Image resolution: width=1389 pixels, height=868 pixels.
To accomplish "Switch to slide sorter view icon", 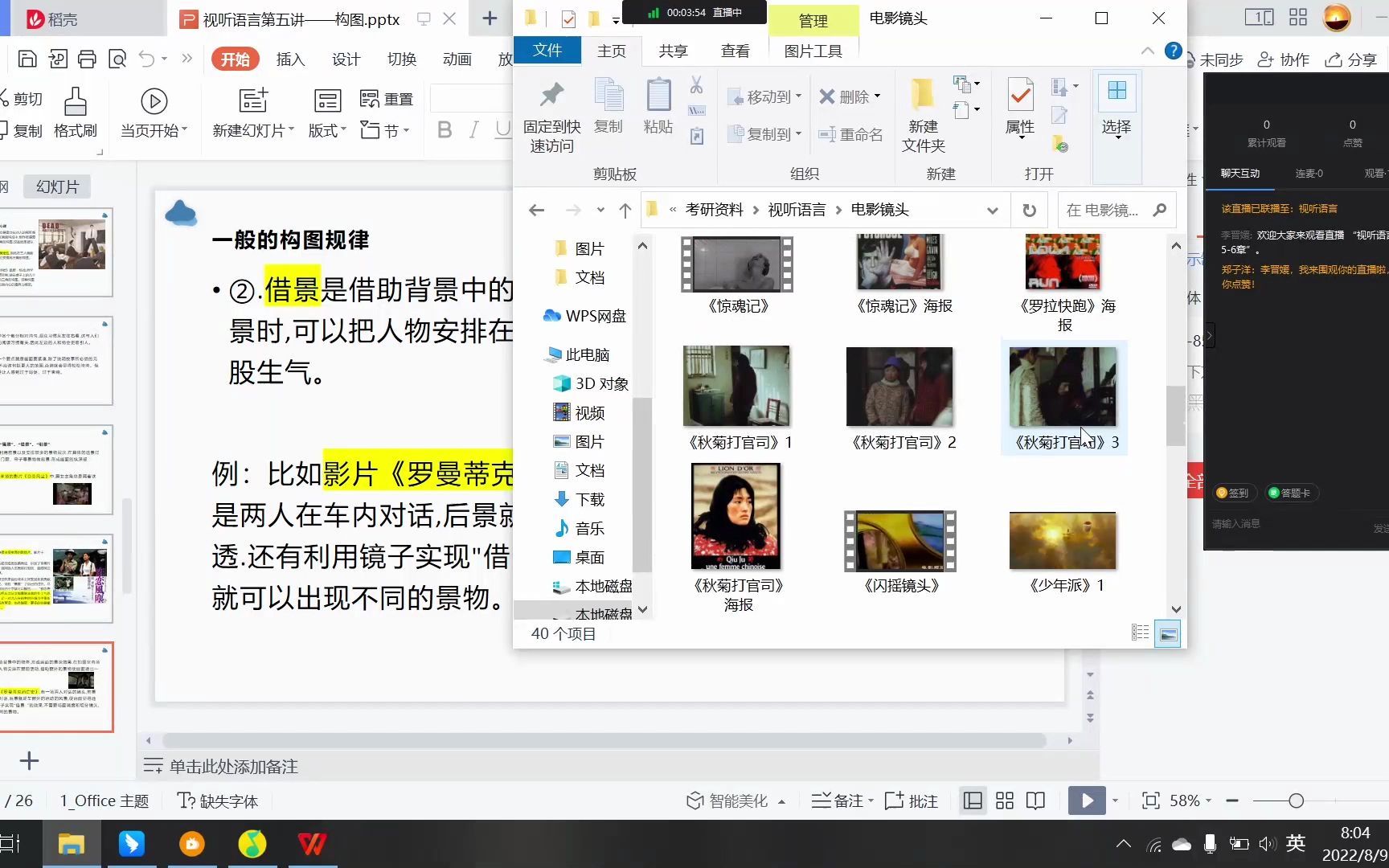I will (1005, 800).
